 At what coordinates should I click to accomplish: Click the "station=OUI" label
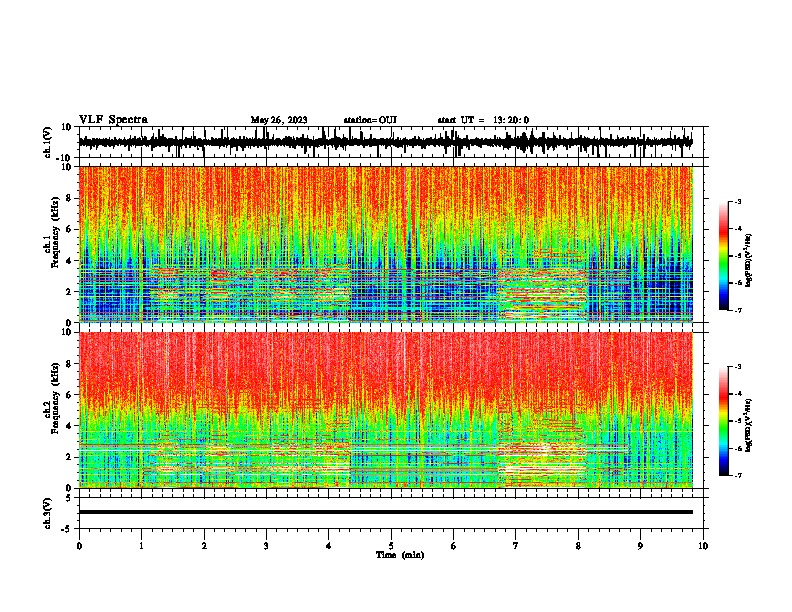pos(370,120)
